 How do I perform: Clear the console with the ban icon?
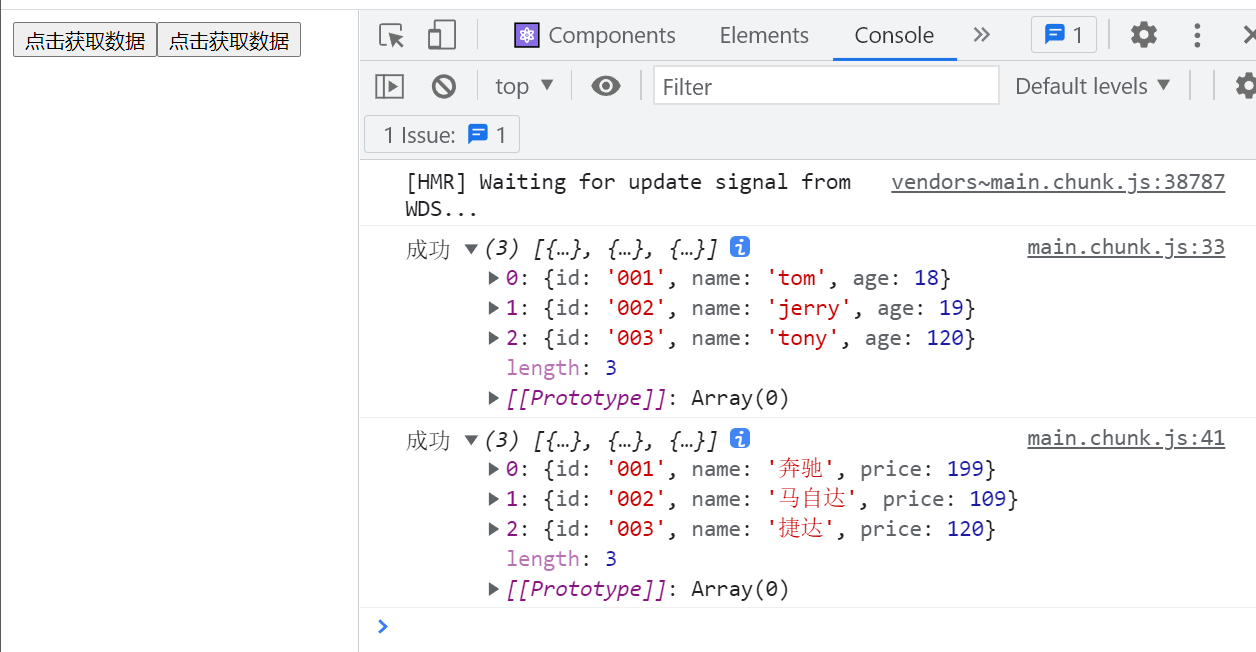[x=444, y=87]
